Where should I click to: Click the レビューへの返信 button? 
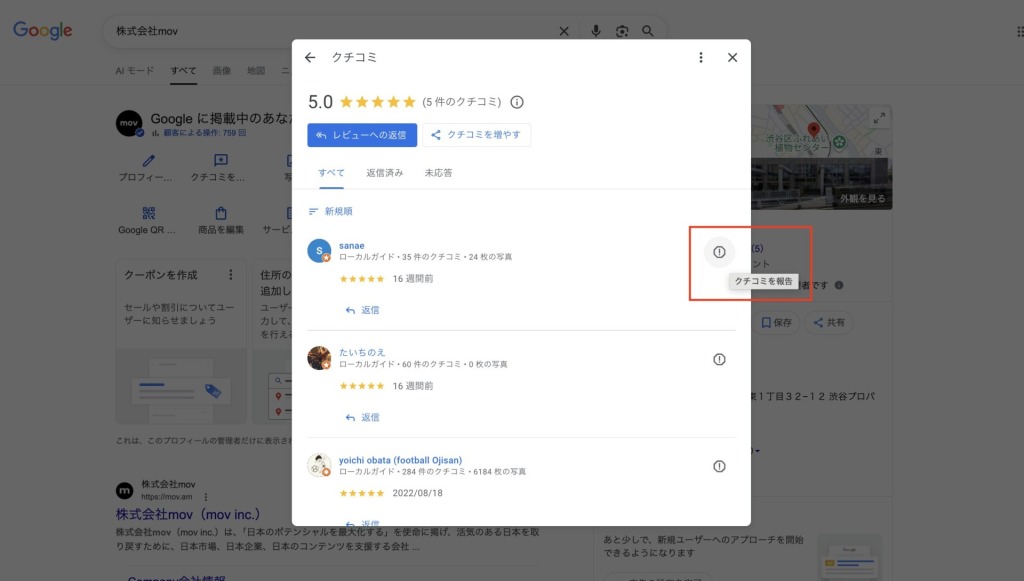[362, 135]
